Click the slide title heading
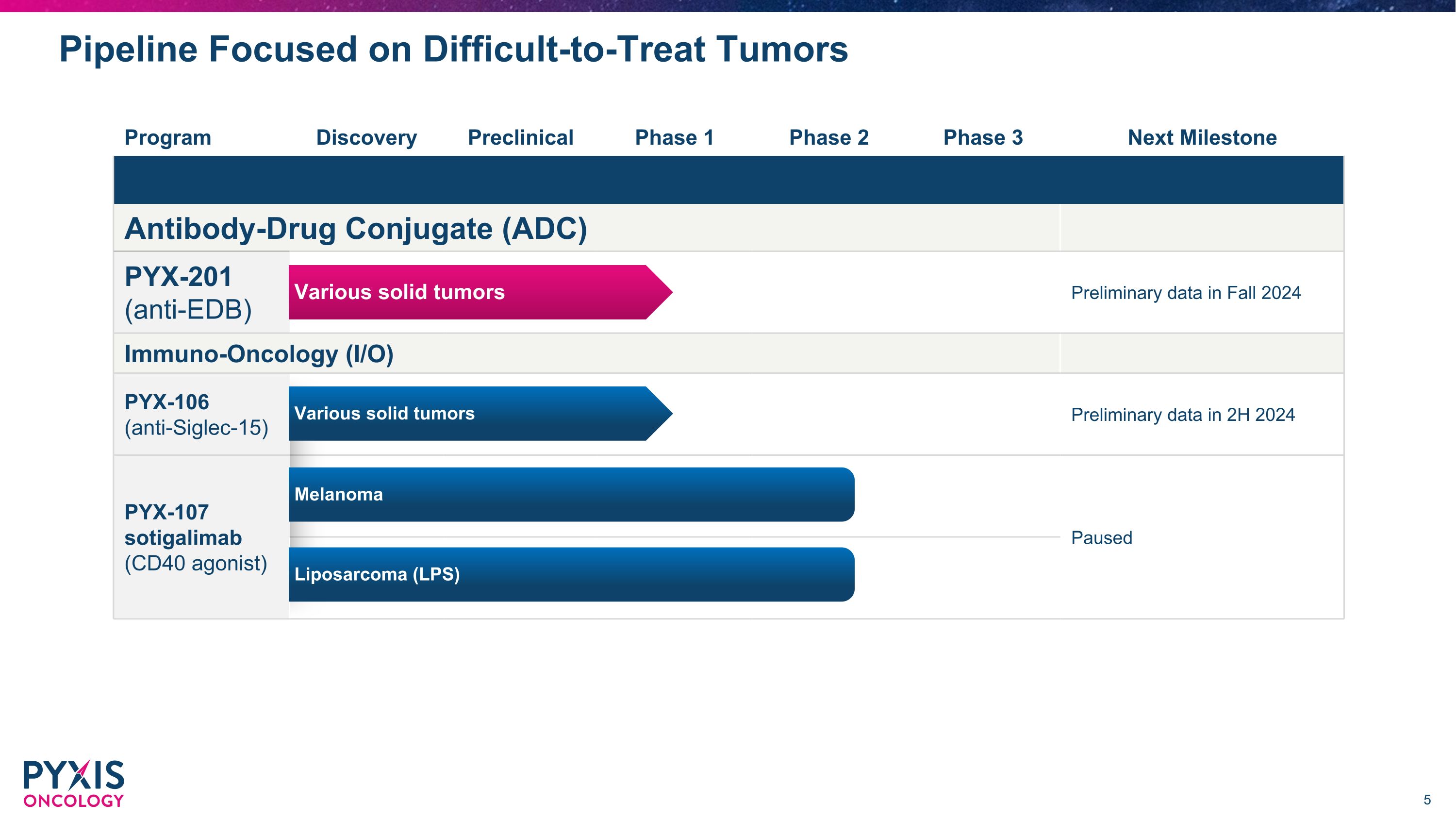This screenshot has height=819, width=1456. pyautogui.click(x=453, y=49)
